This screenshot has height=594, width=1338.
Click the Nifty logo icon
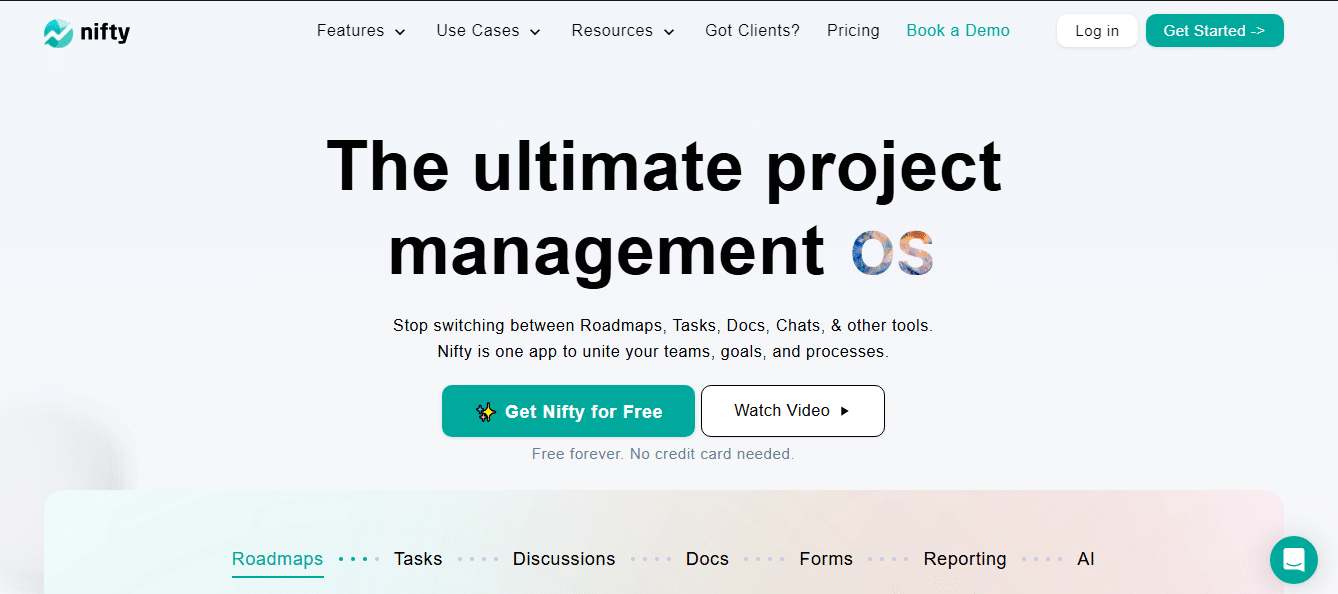58,33
